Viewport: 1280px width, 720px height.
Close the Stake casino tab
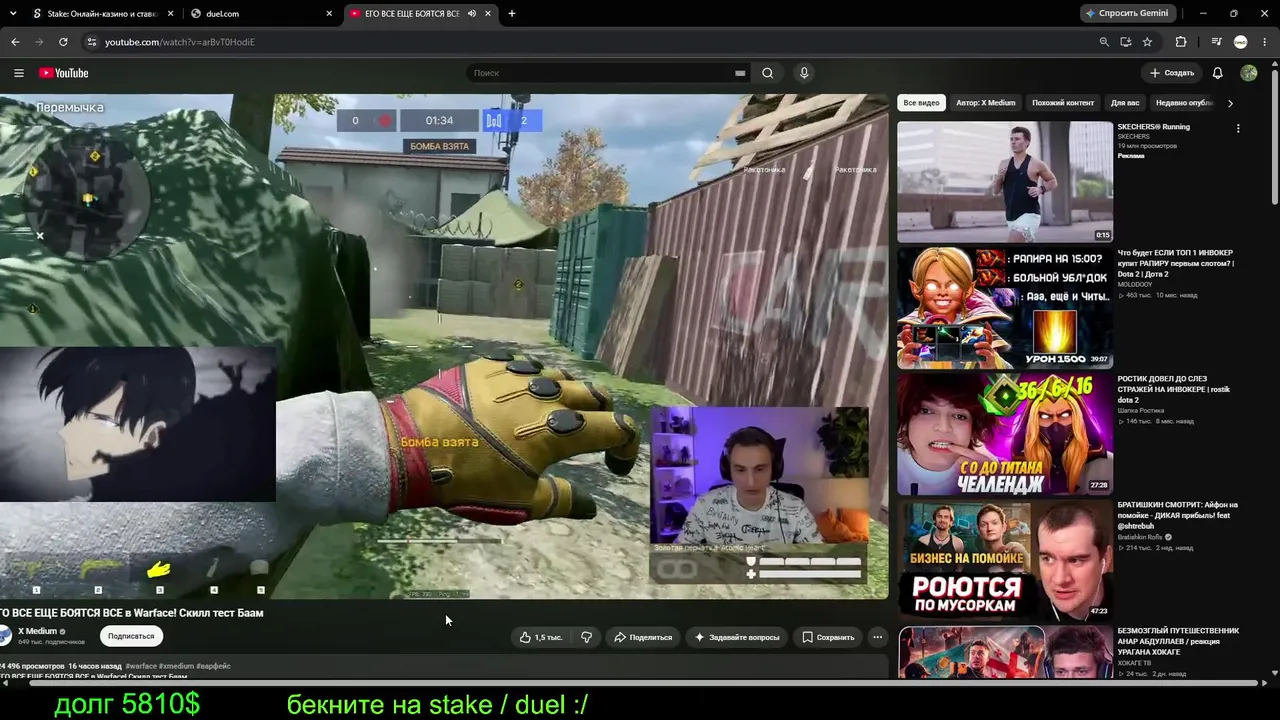point(171,14)
